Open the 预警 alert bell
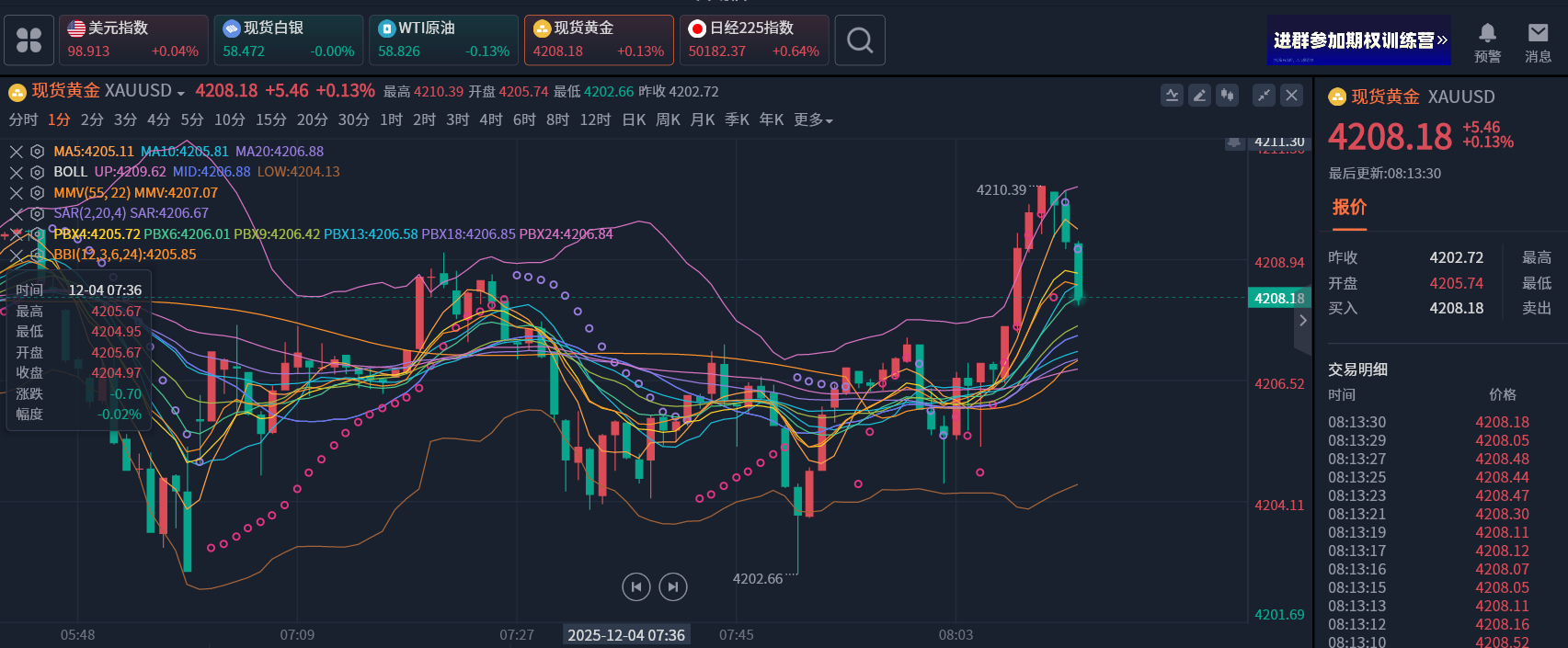The height and width of the screenshot is (648, 1568). 1487,42
